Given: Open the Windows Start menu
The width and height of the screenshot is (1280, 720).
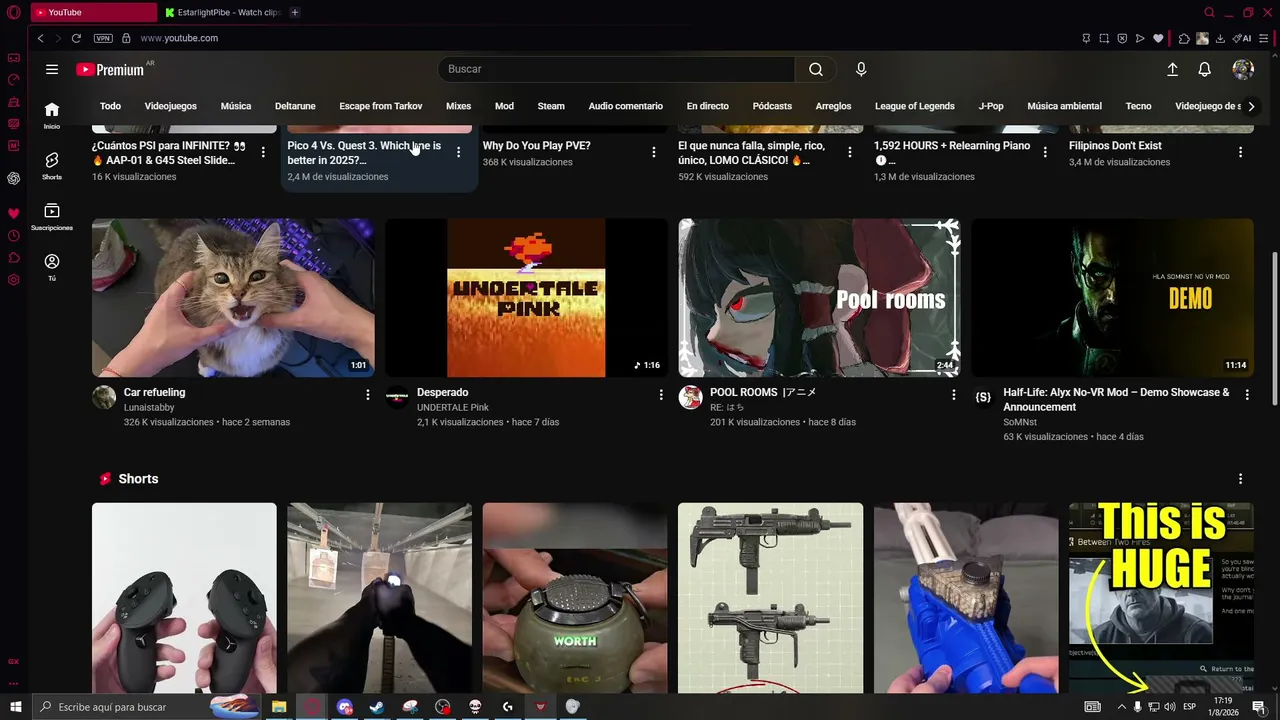Looking at the screenshot, I should pyautogui.click(x=15, y=707).
